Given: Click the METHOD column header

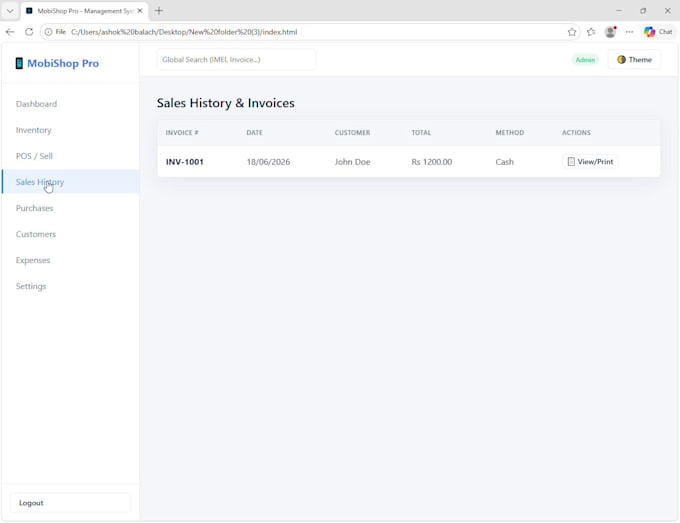Looking at the screenshot, I should (510, 133).
